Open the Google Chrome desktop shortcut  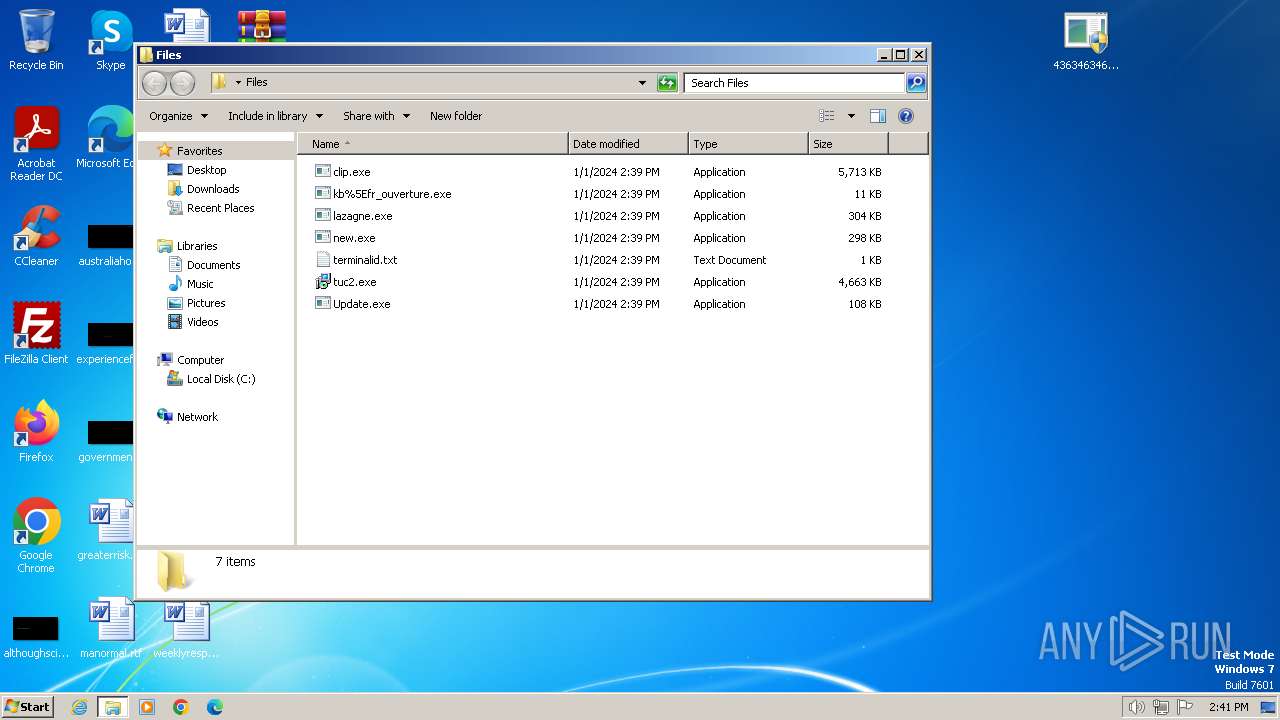36,536
